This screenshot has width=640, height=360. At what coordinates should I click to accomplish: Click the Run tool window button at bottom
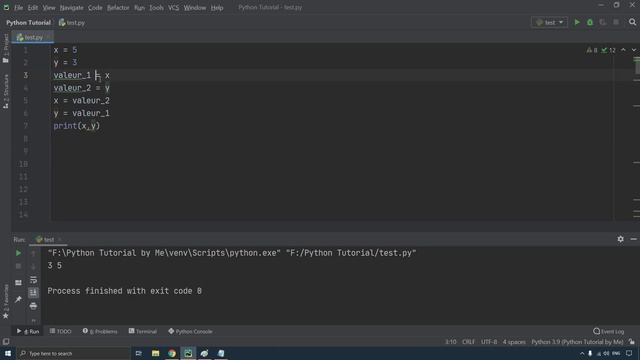(28, 331)
